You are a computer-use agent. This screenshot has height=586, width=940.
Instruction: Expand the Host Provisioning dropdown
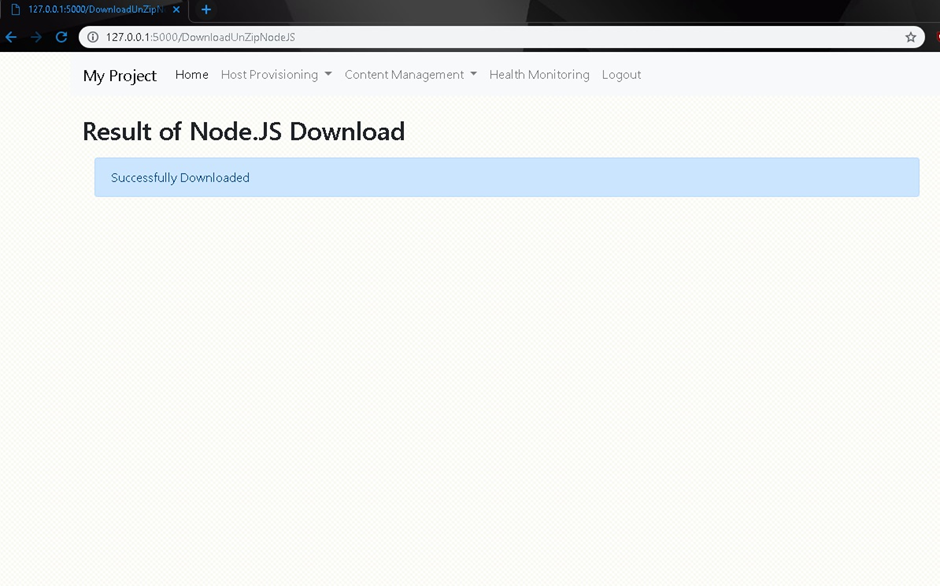(270, 74)
